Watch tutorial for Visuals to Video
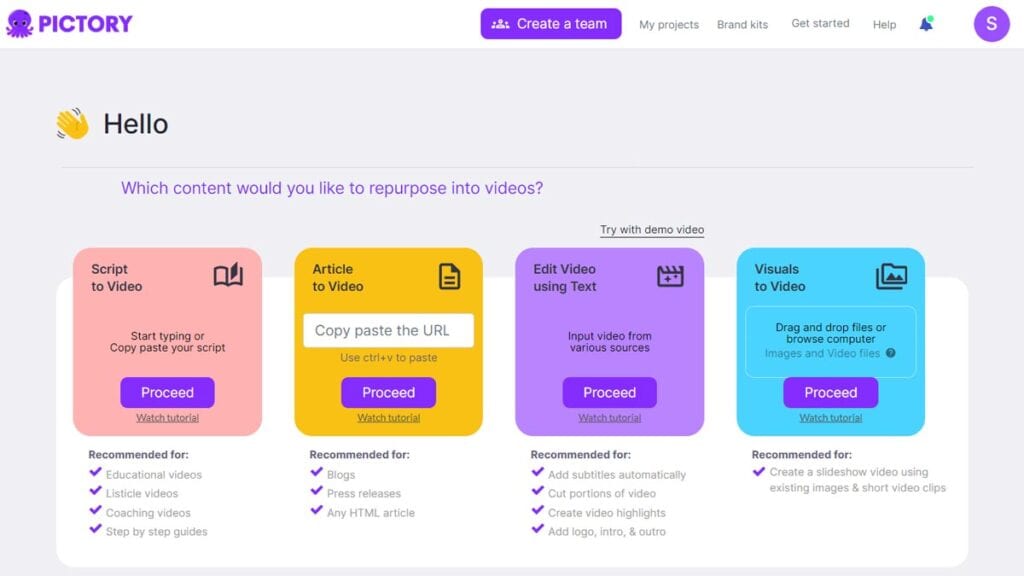The height and width of the screenshot is (576, 1024). tap(830, 418)
